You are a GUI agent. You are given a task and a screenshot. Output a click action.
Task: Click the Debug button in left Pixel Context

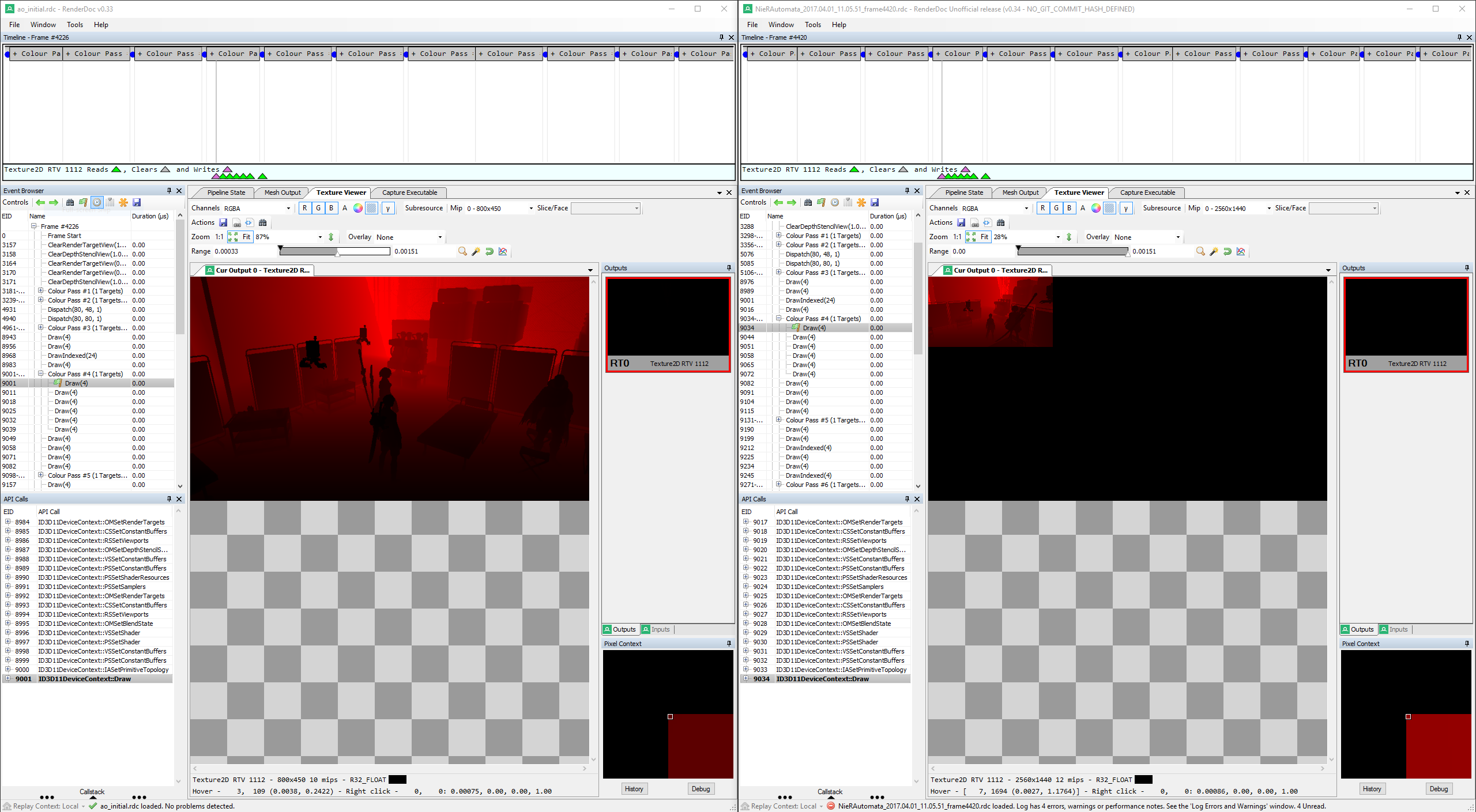tap(701, 789)
